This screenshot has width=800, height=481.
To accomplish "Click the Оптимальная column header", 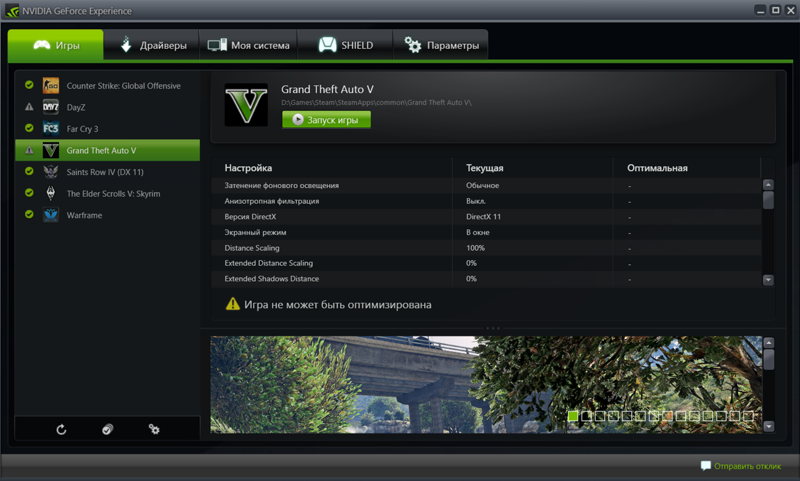I will pyautogui.click(x=657, y=168).
